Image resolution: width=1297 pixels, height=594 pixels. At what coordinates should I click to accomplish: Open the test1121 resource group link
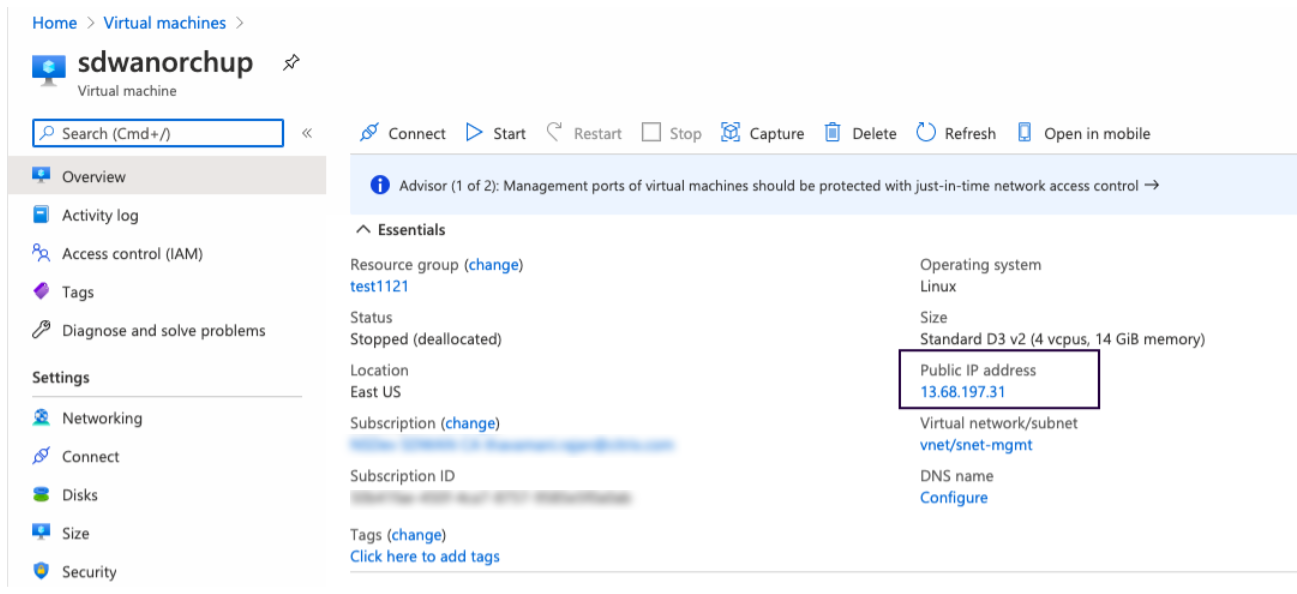click(379, 286)
